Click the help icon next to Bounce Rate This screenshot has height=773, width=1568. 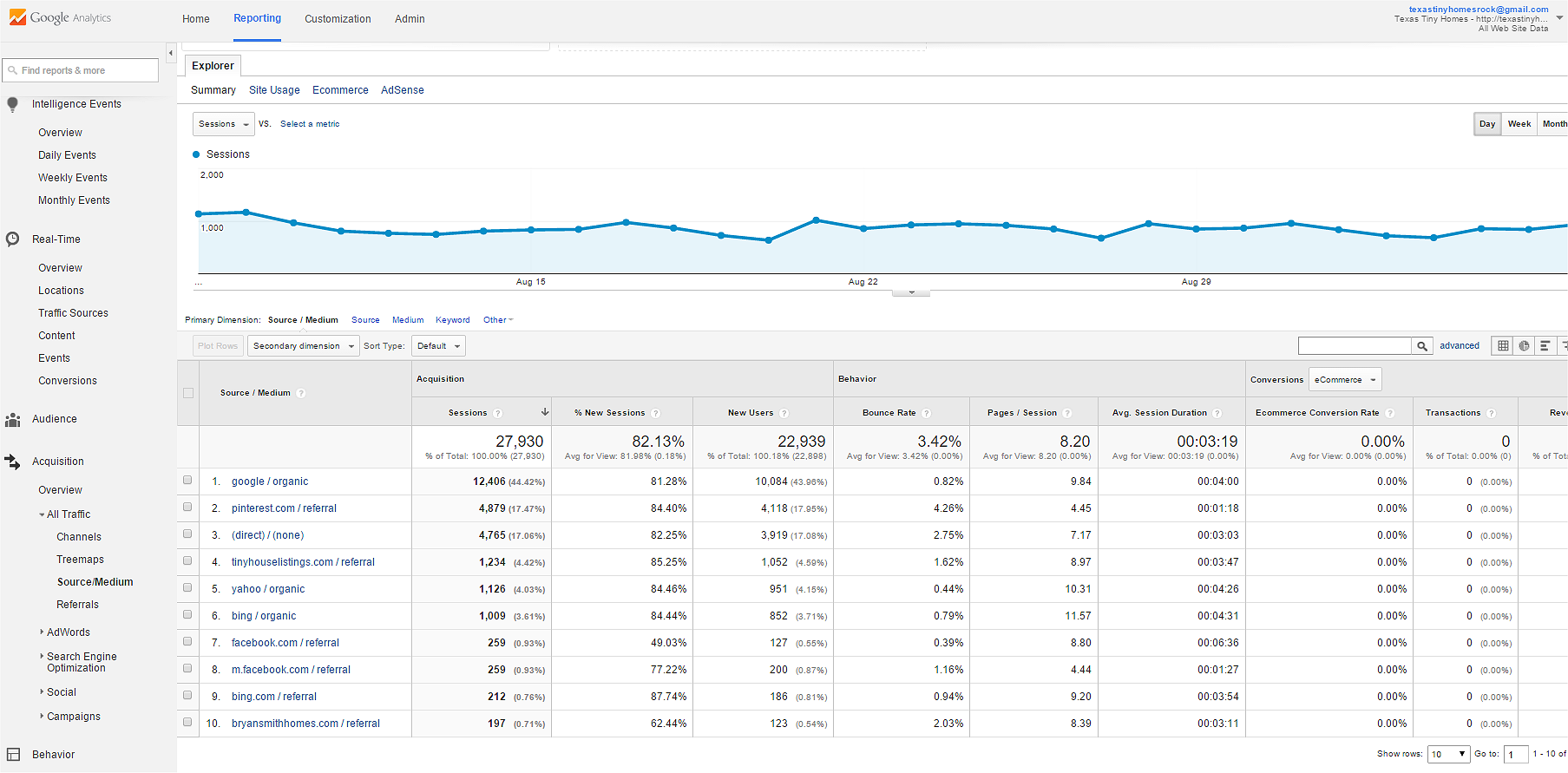tap(926, 413)
